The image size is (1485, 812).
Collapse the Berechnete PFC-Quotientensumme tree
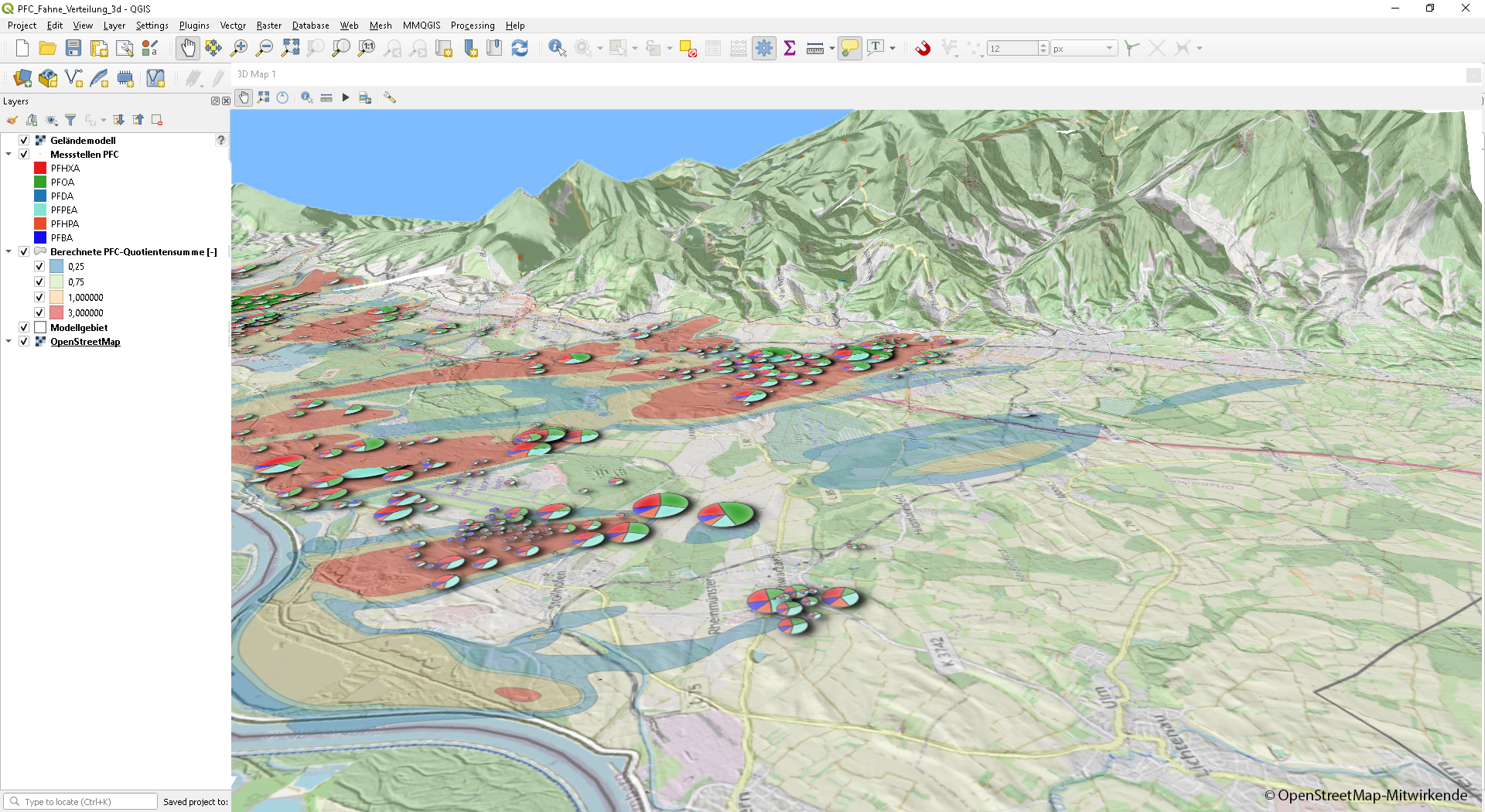tap(9, 251)
